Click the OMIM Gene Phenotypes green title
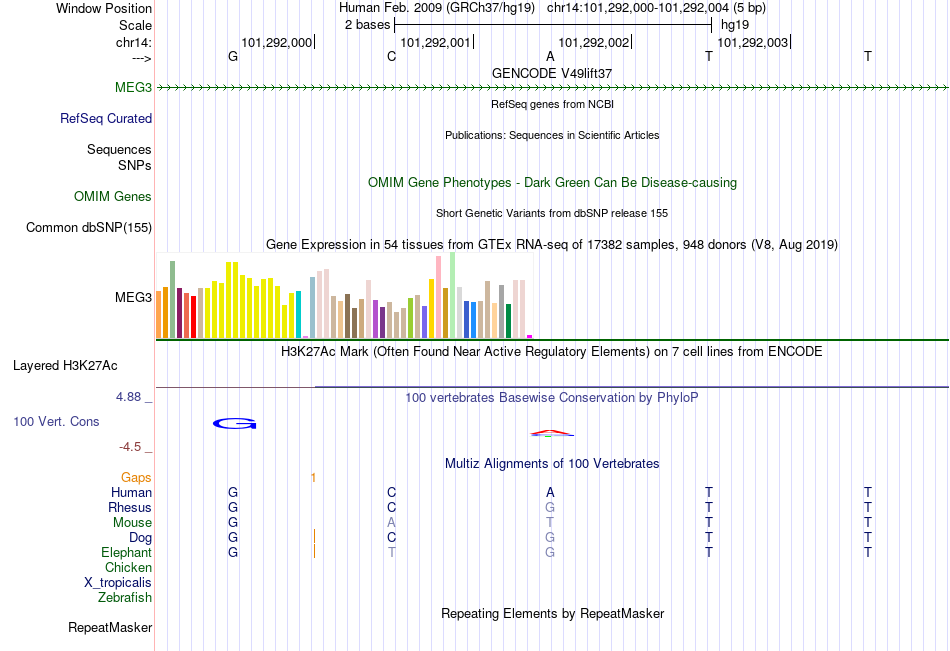The height and width of the screenshot is (651, 950). (x=552, y=182)
